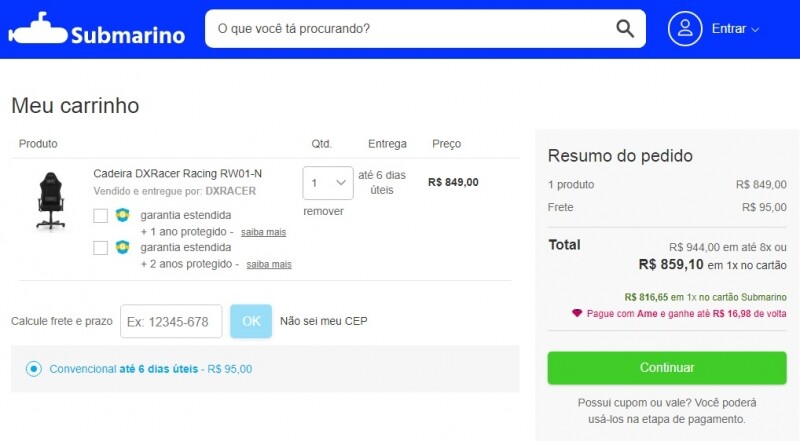Click the 2-year warranty shield icon
The width and height of the screenshot is (800, 441).
(x=123, y=247)
